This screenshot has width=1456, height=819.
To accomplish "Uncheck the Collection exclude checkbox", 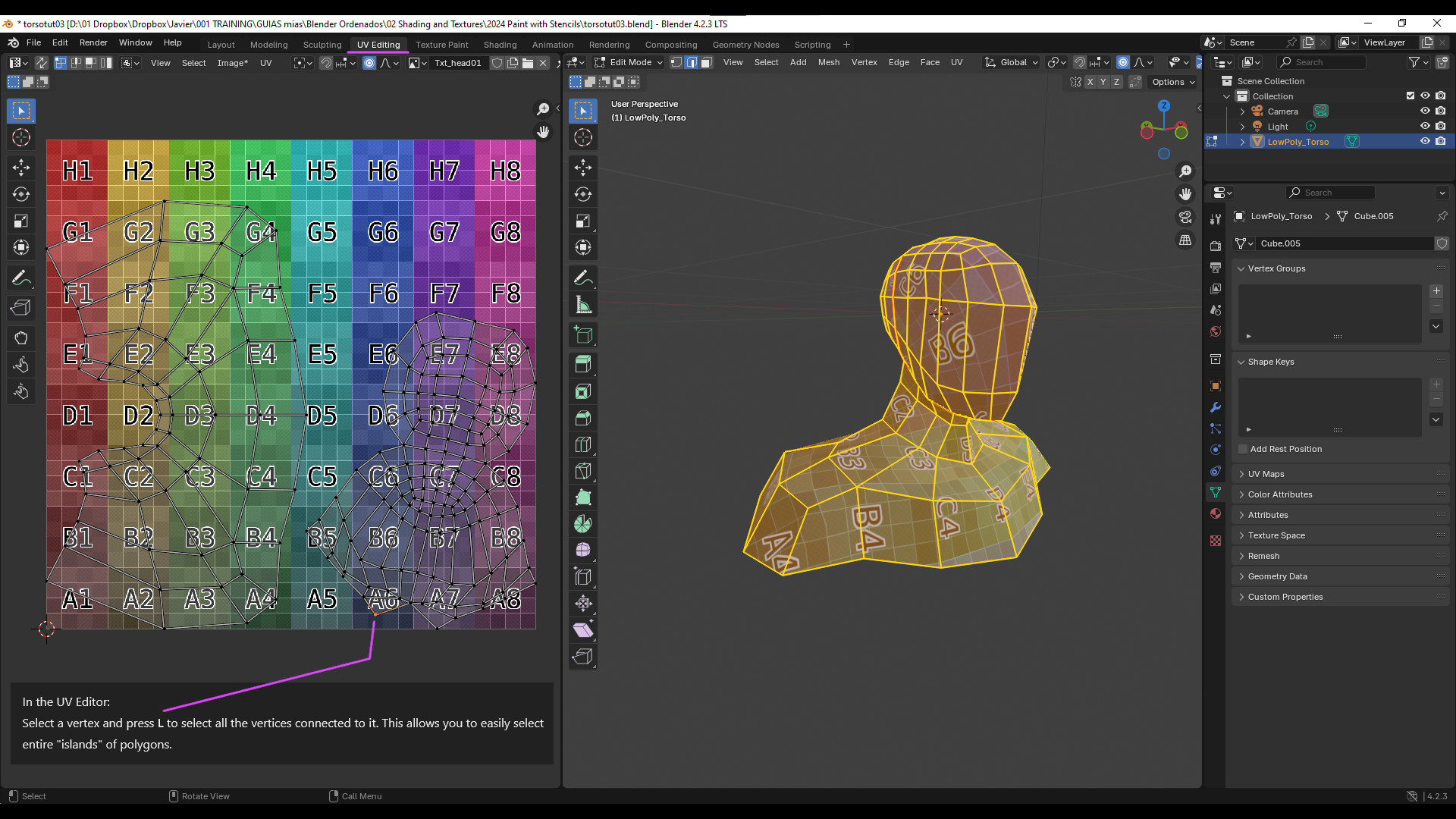I will [1410, 96].
